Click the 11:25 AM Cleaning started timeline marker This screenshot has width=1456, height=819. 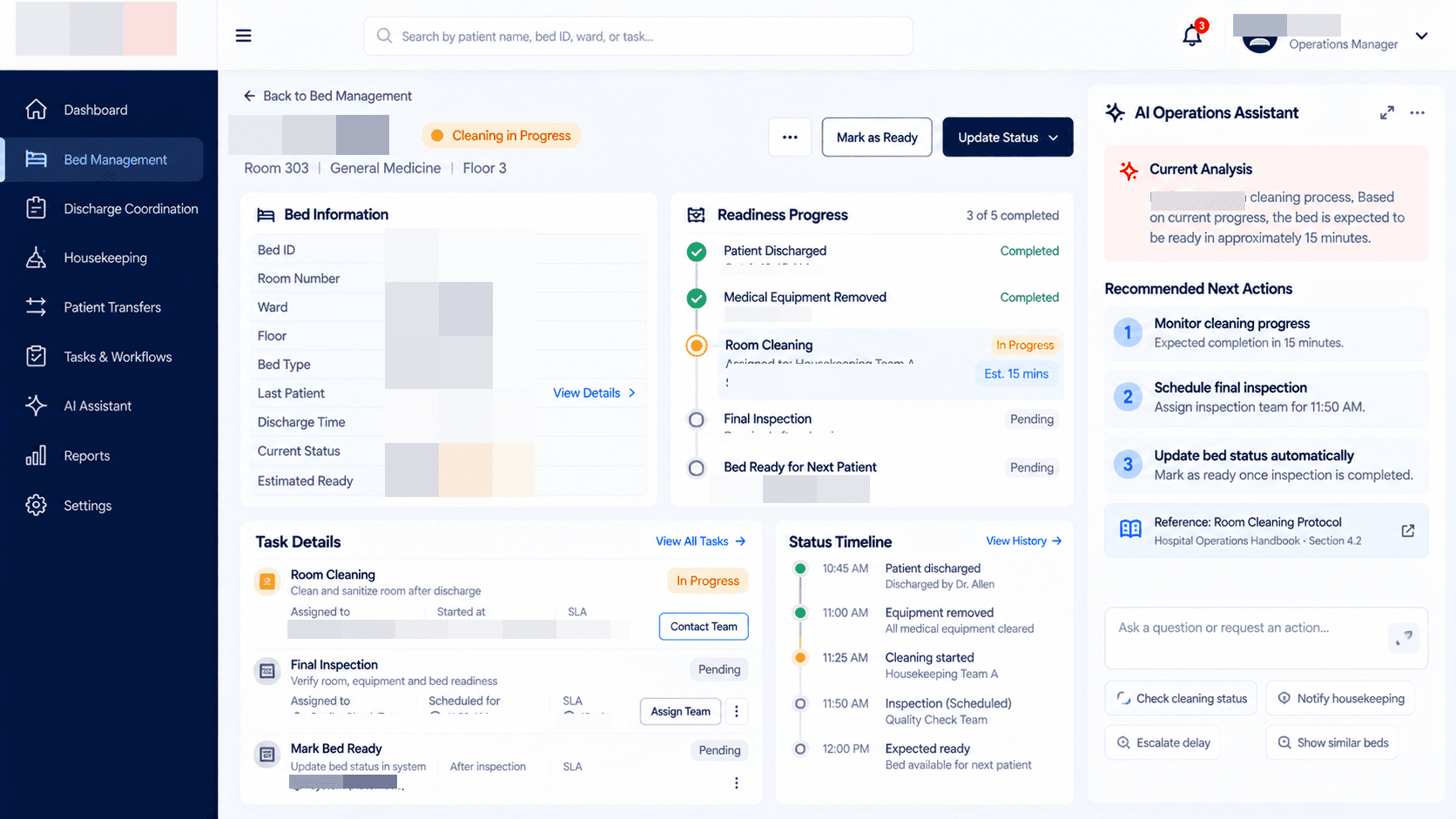800,658
